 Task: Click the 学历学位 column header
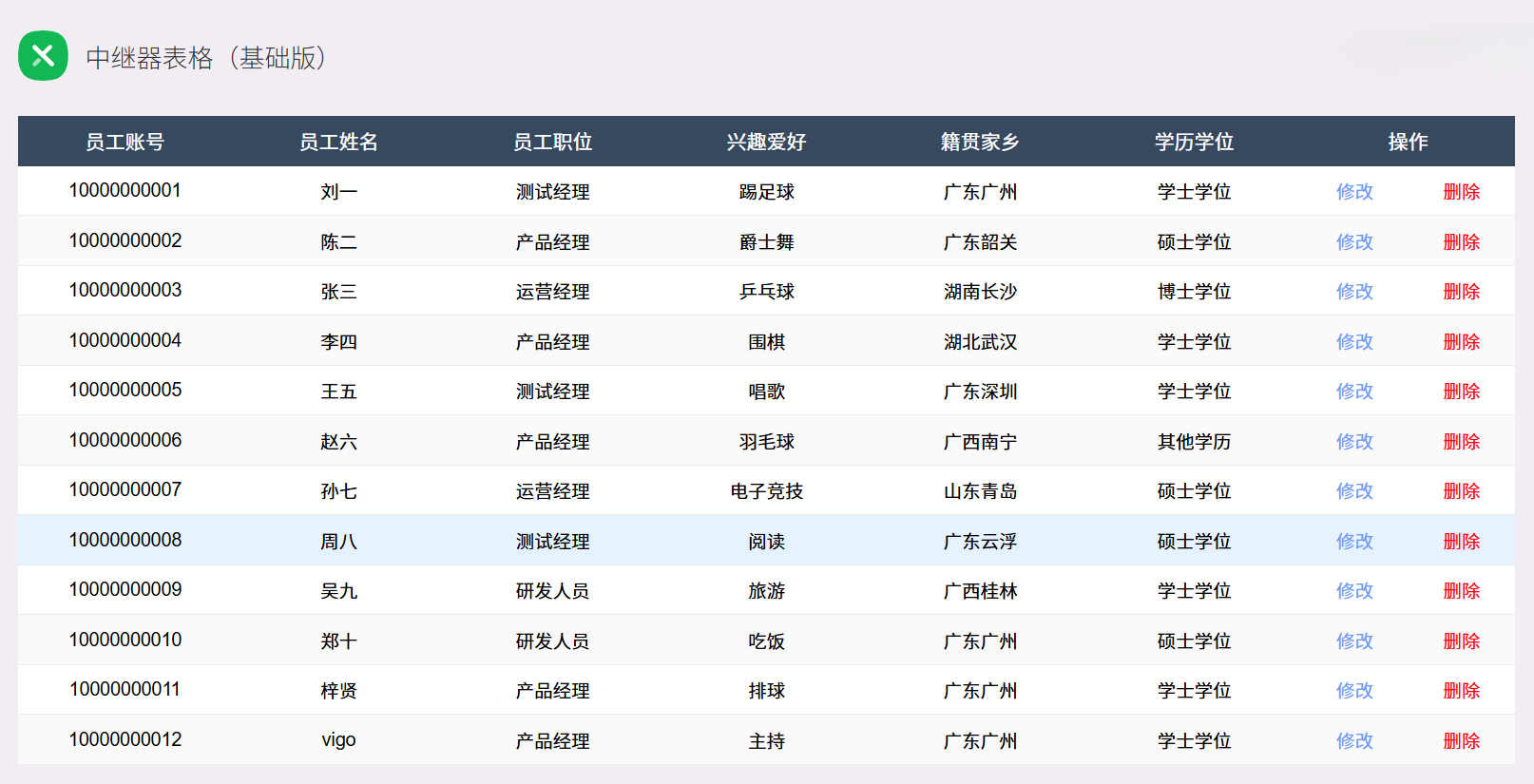click(x=1194, y=142)
